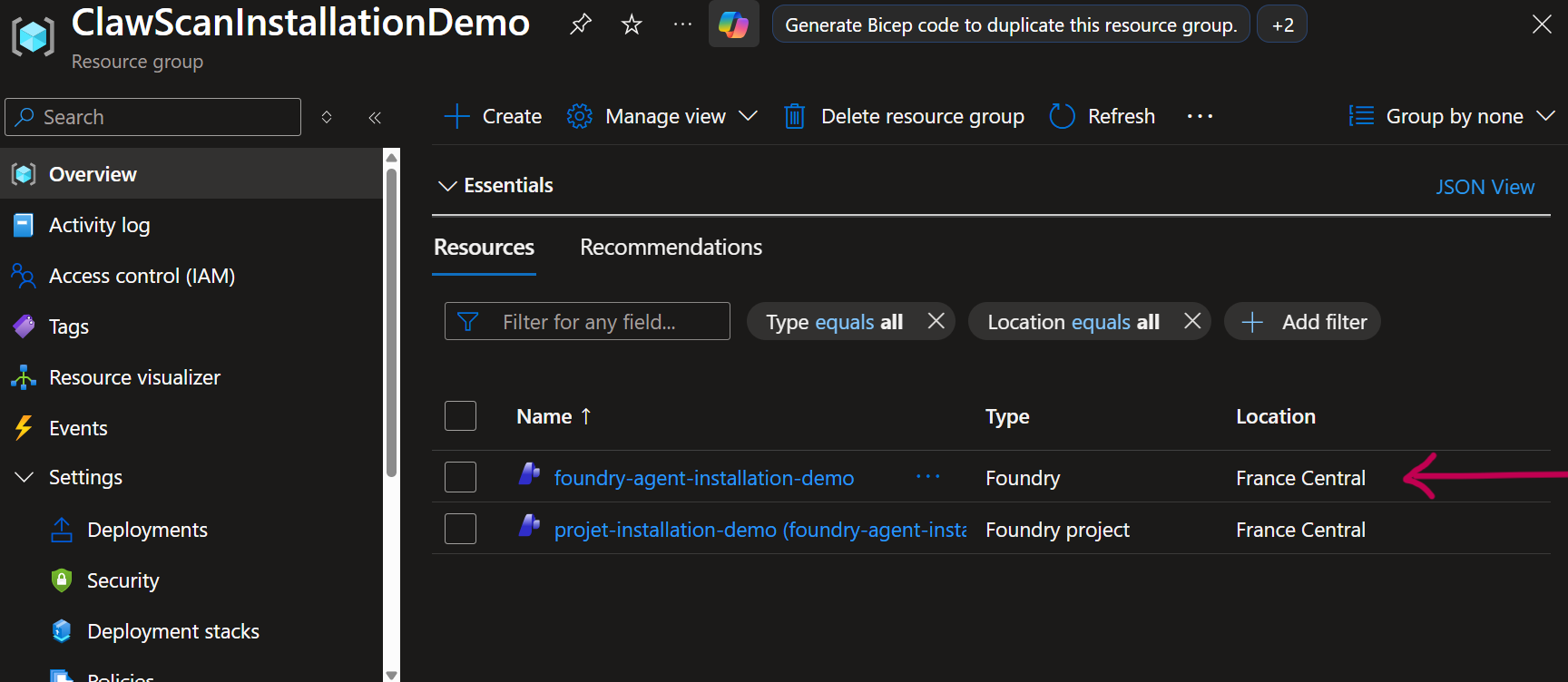Open the Copilot icon in the header
This screenshot has width=1568, height=682.
point(733,24)
